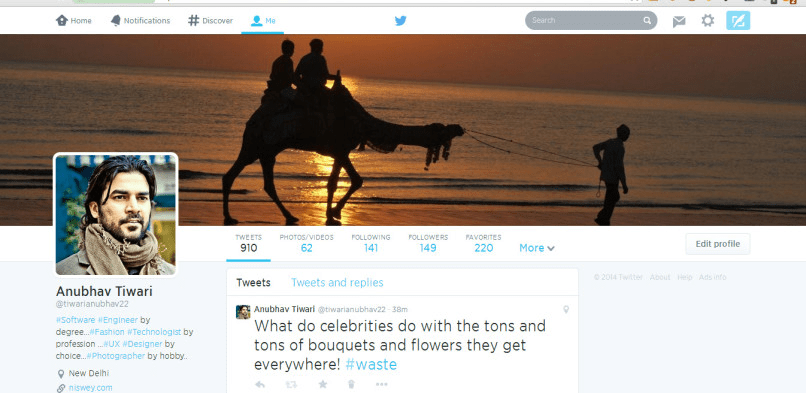Image resolution: width=806 pixels, height=393 pixels.
Task: Click the Edit profile button
Action: (718, 244)
